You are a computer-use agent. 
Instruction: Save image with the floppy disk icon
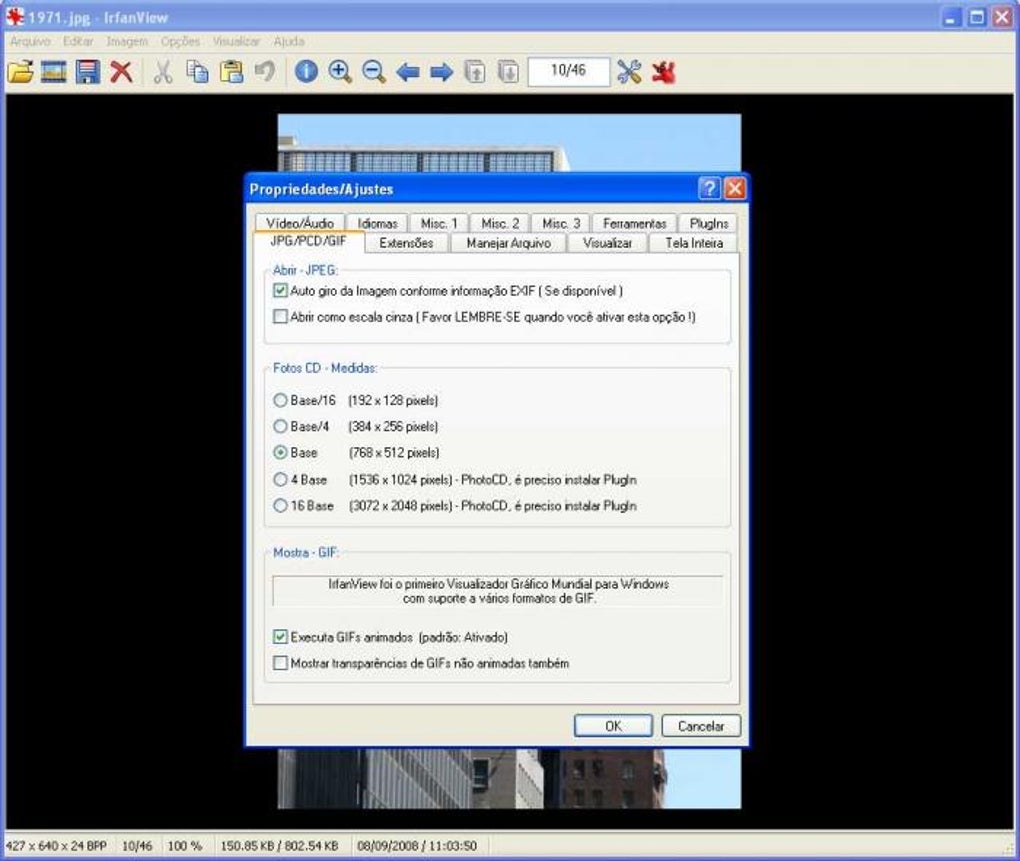(x=88, y=71)
